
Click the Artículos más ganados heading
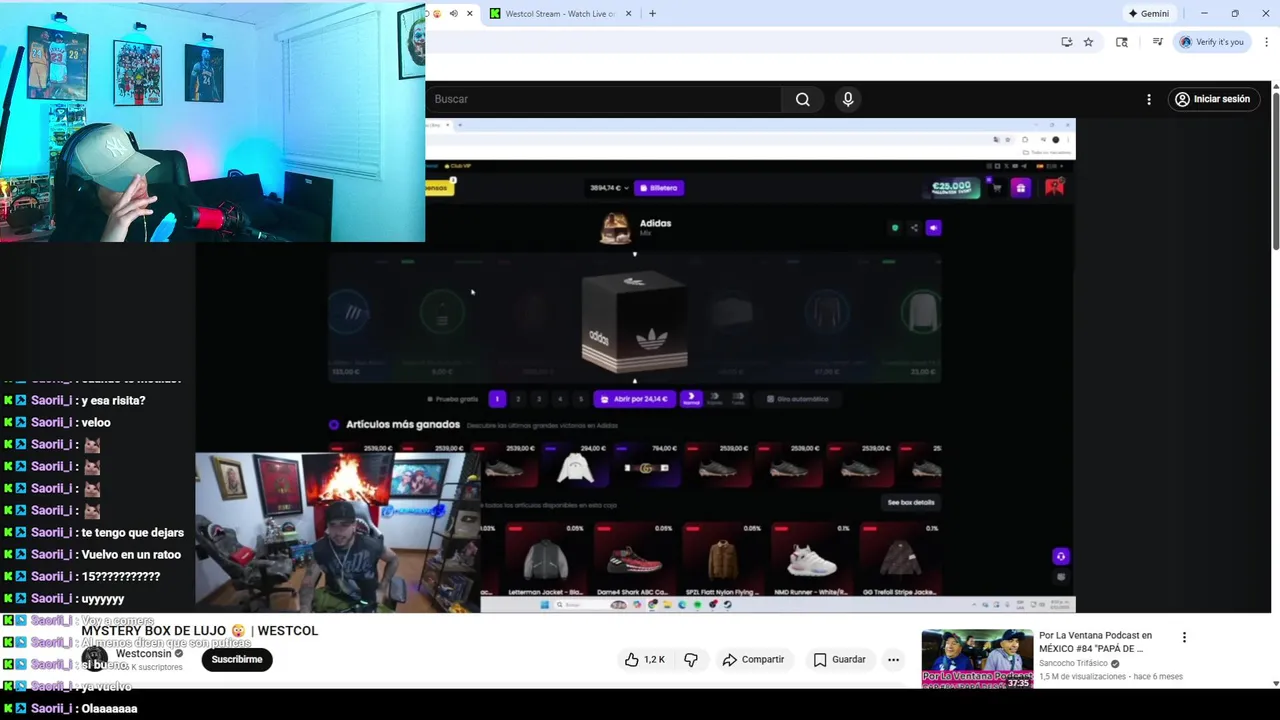[403, 425]
